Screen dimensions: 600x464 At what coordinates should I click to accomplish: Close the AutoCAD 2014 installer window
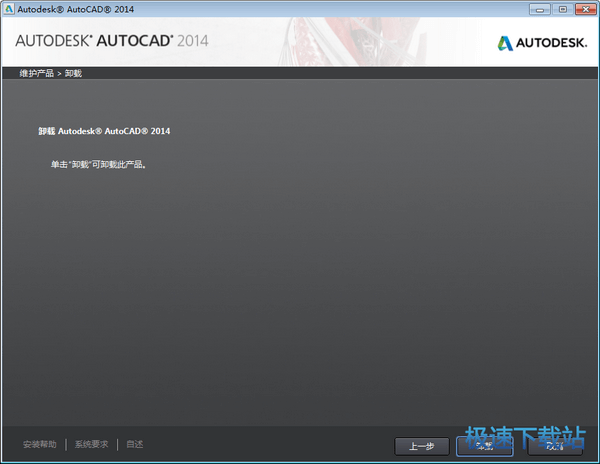pos(585,9)
